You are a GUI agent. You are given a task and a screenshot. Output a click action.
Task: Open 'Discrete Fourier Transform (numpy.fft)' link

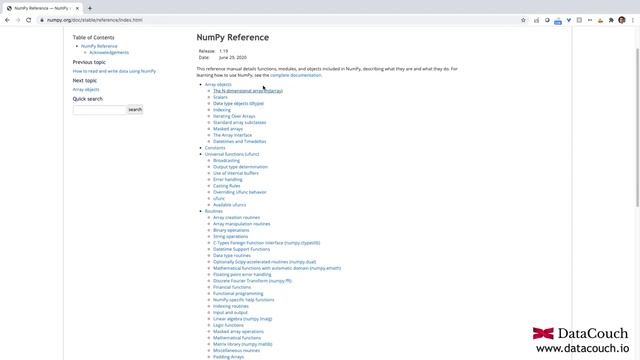pos(252,280)
